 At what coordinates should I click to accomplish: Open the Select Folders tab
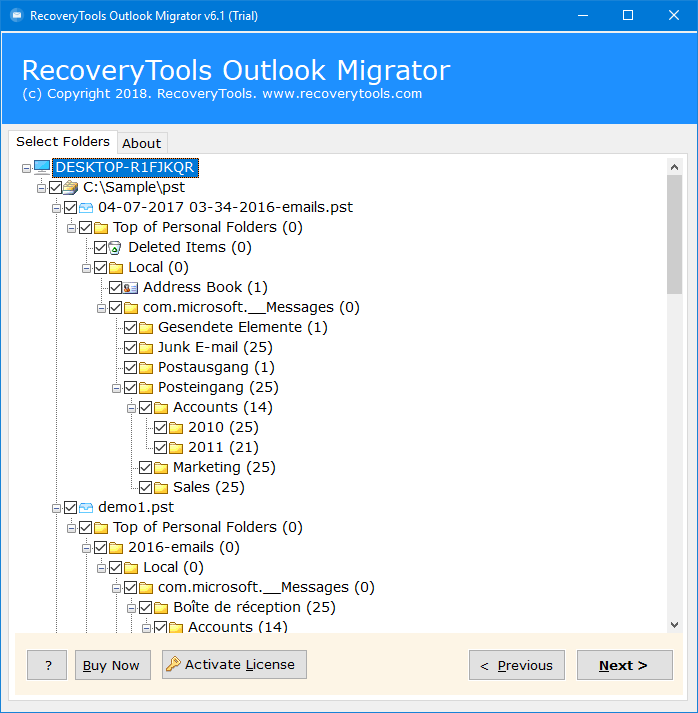tap(63, 141)
